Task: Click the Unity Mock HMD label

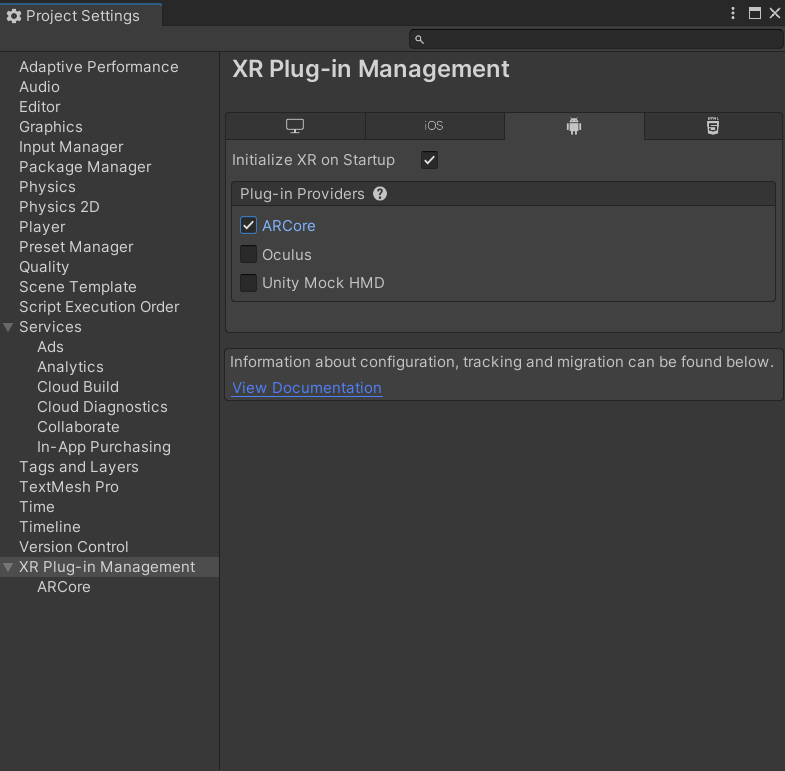Action: coord(323,283)
